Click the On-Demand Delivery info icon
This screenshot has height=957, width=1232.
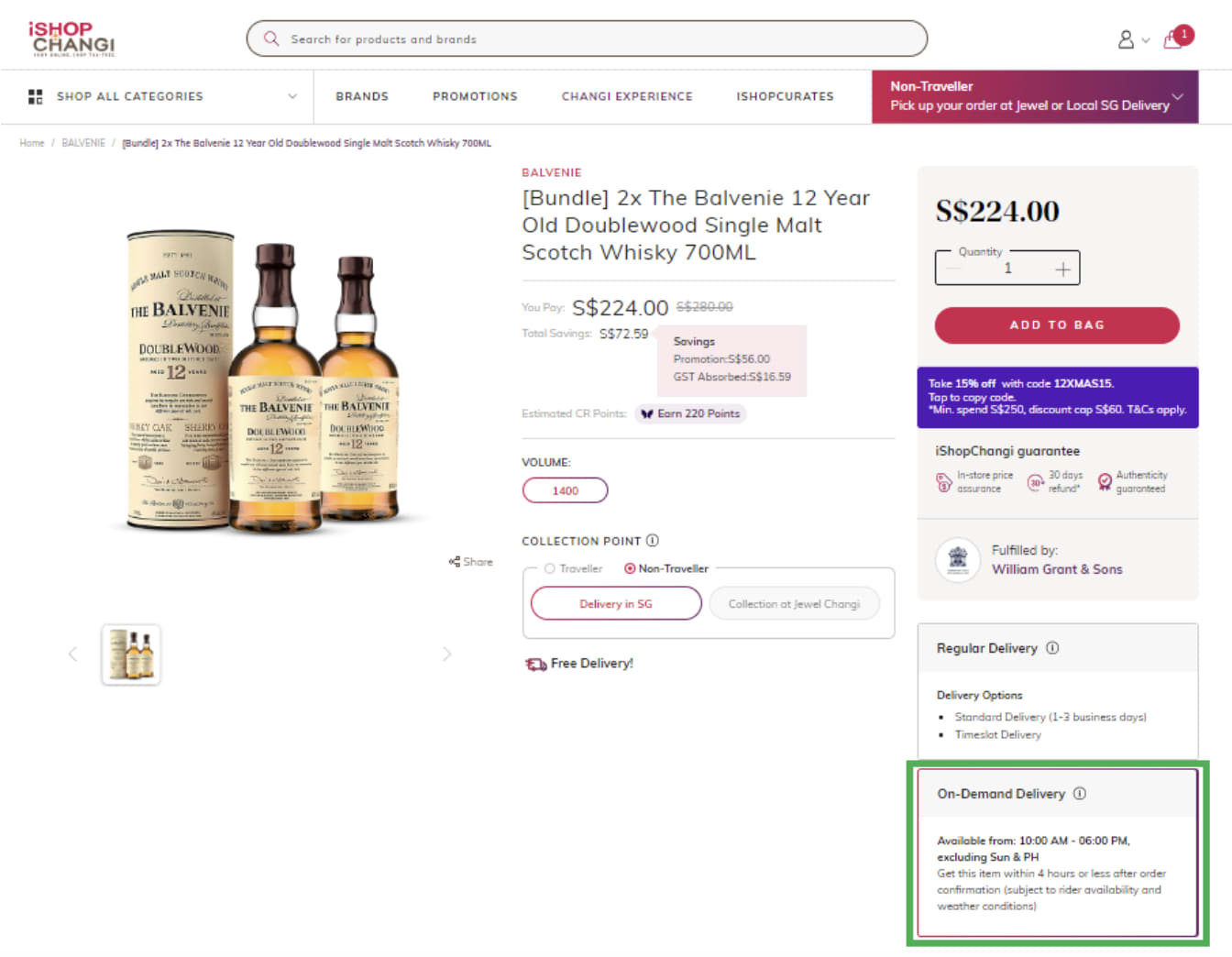click(x=1080, y=794)
